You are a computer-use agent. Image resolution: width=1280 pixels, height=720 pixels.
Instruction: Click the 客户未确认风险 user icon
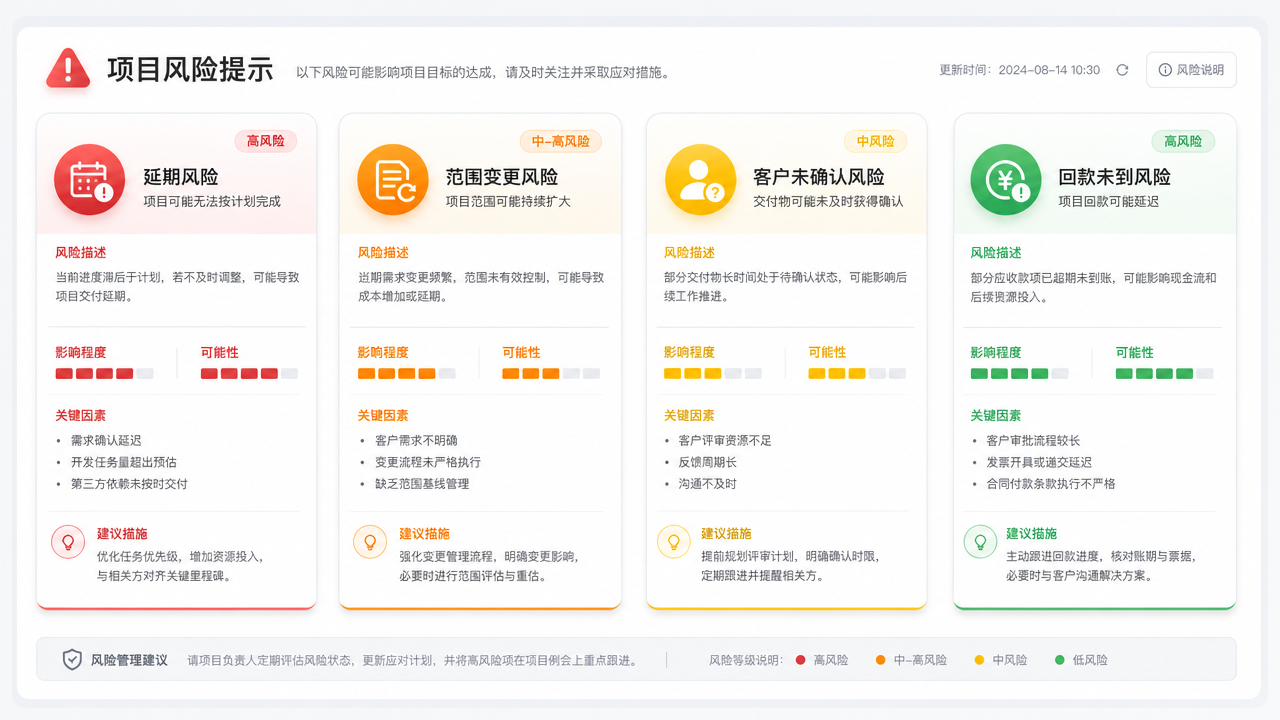click(700, 180)
